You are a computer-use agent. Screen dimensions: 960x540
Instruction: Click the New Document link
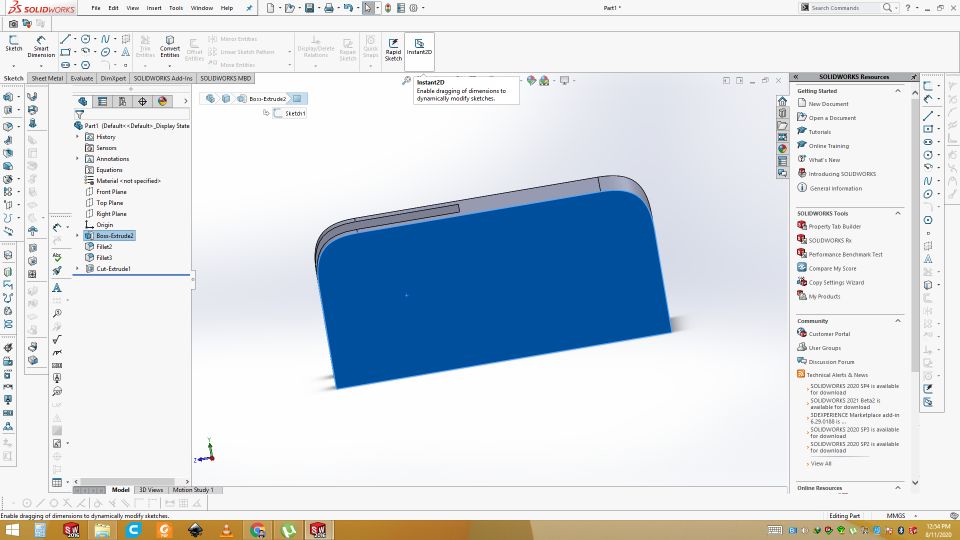point(828,104)
